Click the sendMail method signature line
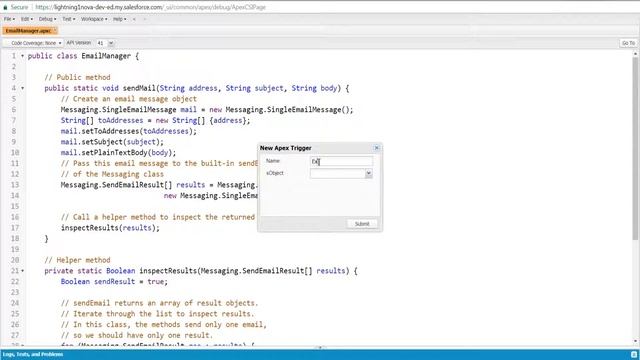640x360 pixels. pyautogui.click(x=197, y=88)
